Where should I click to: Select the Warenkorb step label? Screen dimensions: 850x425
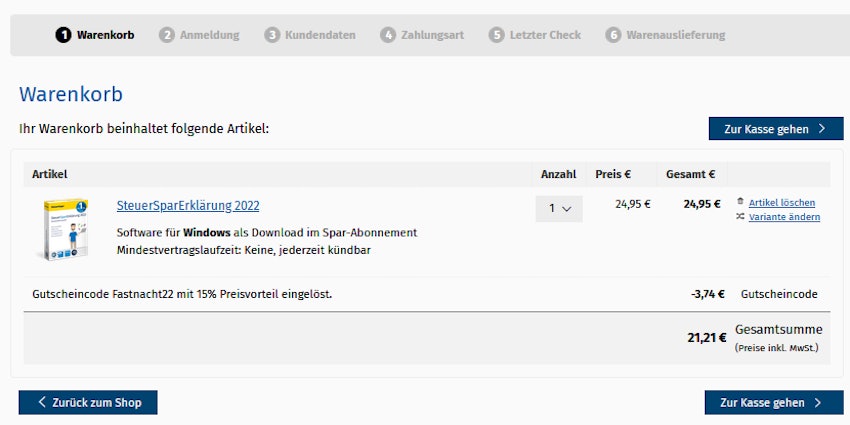[106, 35]
